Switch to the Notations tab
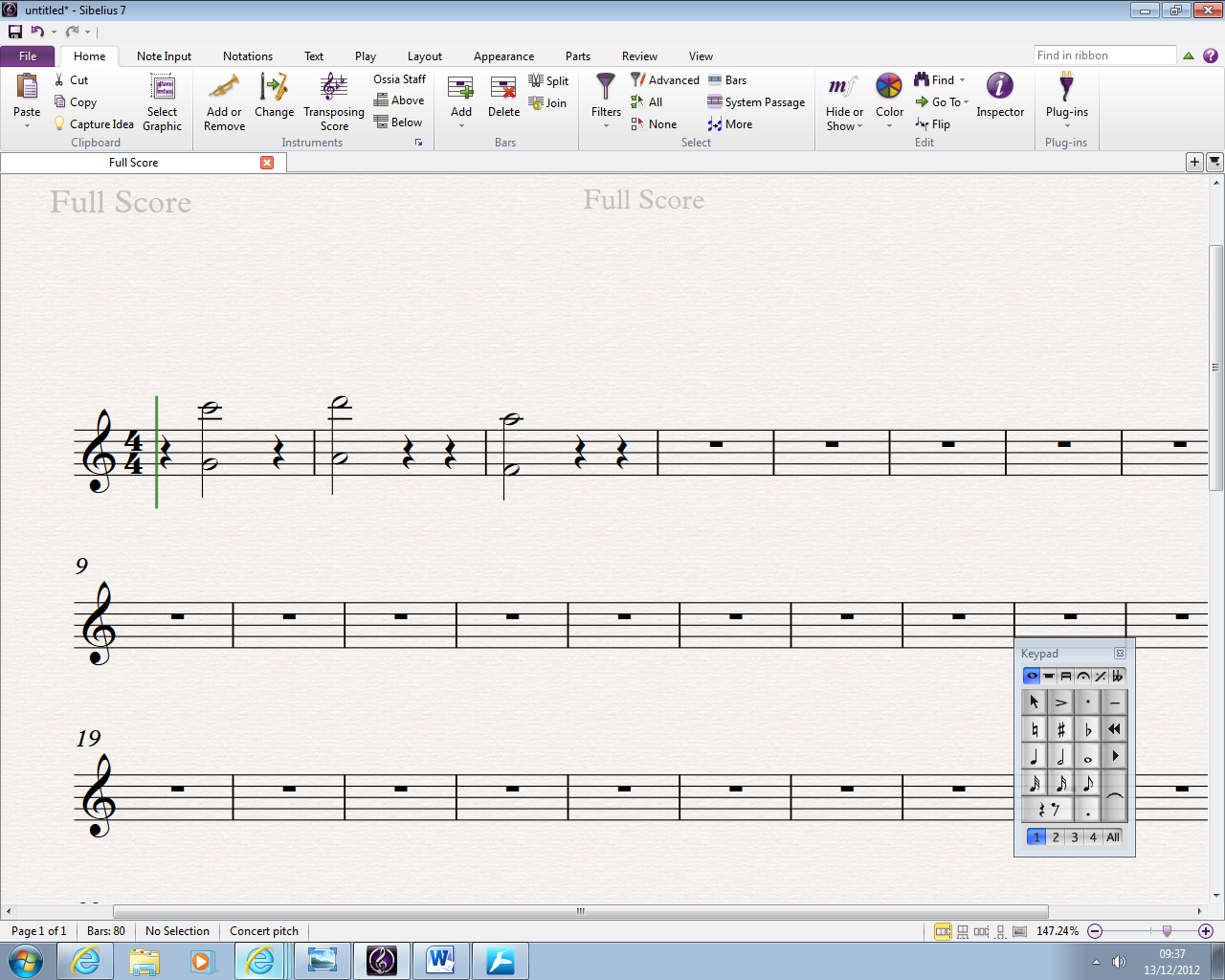This screenshot has height=980, width=1225. [x=248, y=56]
